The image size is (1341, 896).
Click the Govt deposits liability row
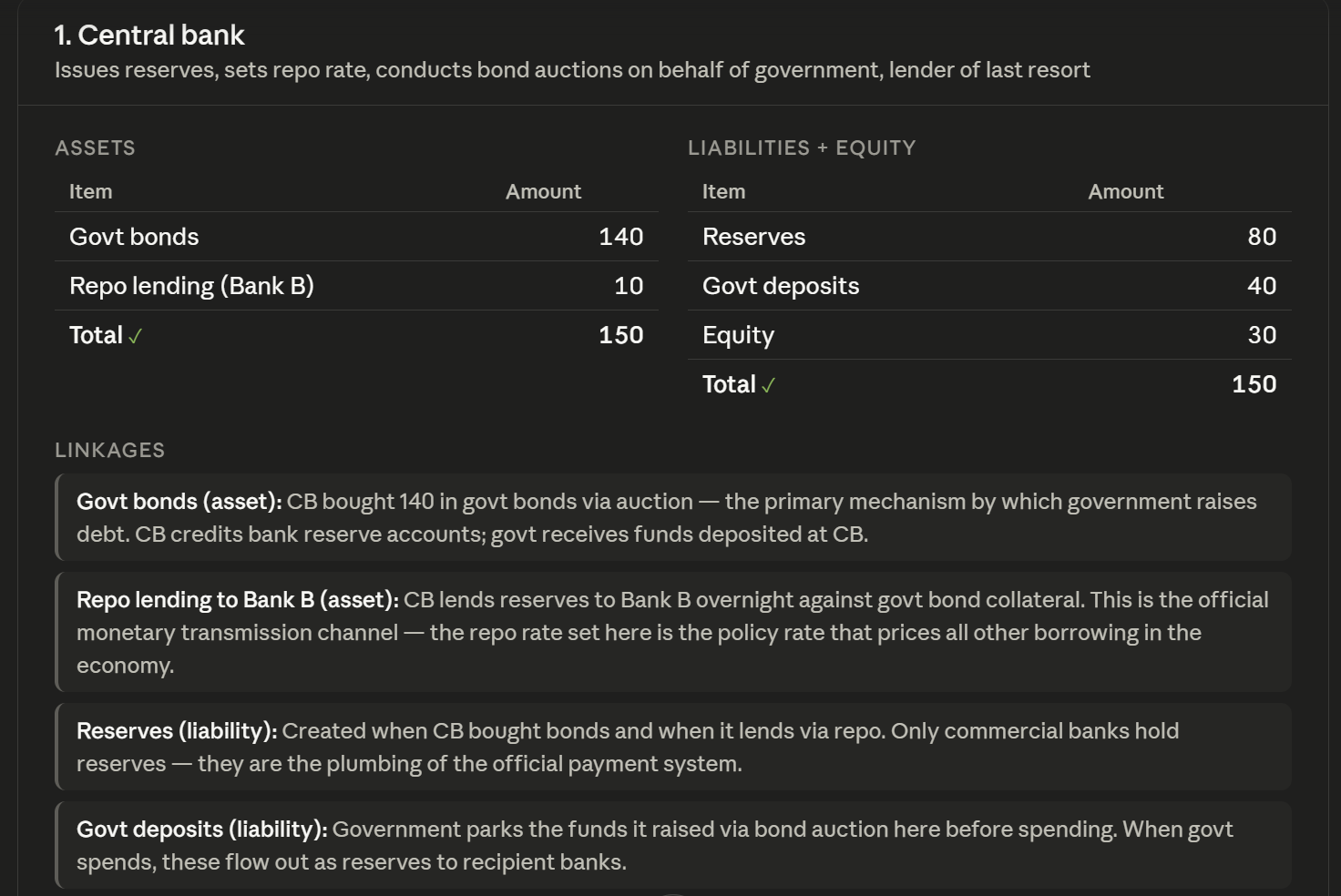pos(989,286)
